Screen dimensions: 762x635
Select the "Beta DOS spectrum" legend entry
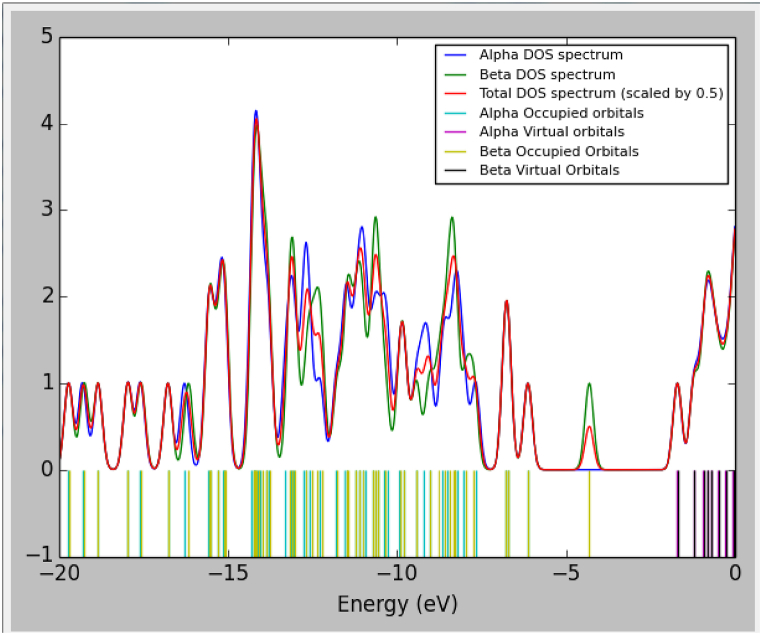[x=547, y=74]
